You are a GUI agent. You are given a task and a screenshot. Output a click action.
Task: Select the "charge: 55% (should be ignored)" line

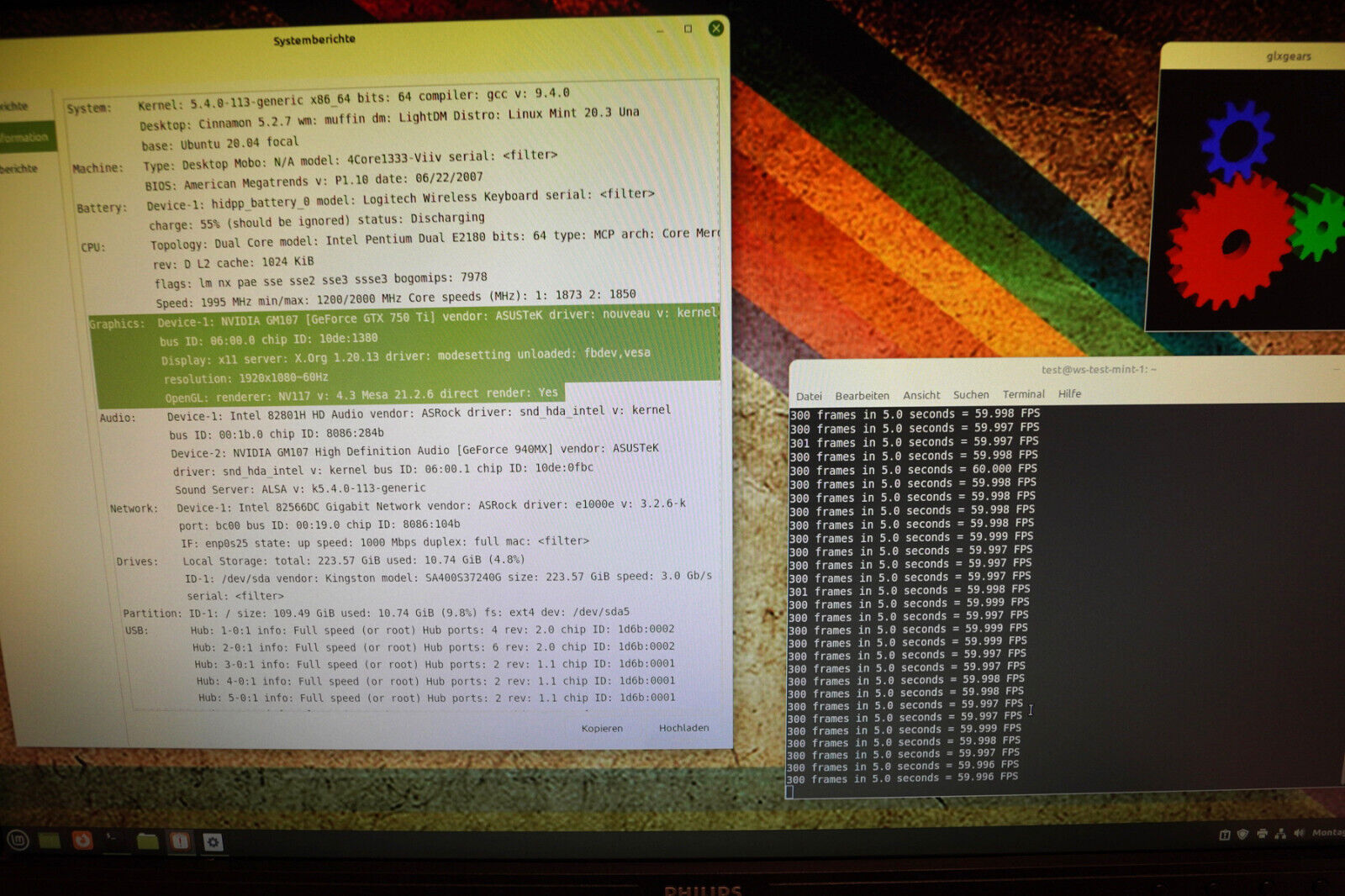pyautogui.click(x=316, y=221)
